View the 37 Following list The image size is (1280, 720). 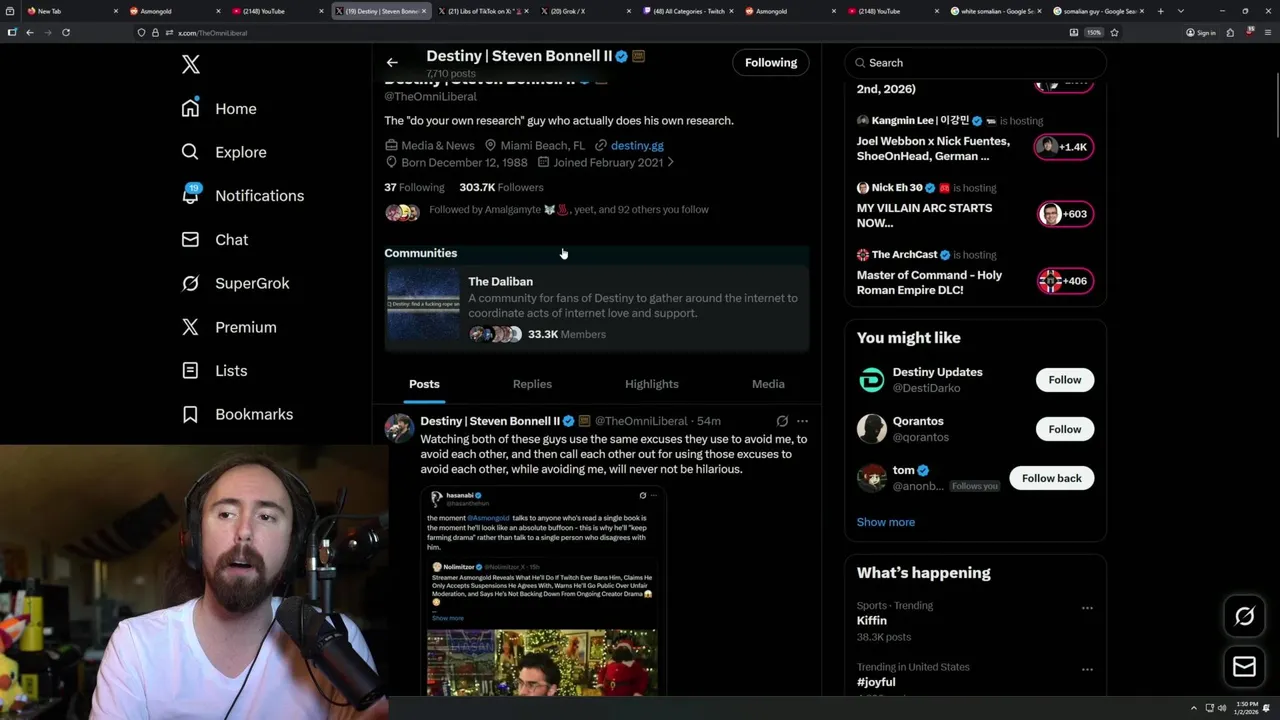pyautogui.click(x=414, y=187)
